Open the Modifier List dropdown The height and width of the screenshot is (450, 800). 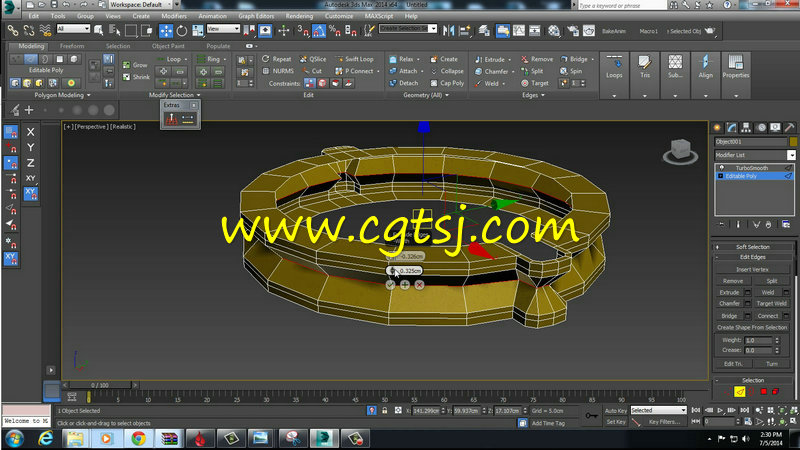755,155
